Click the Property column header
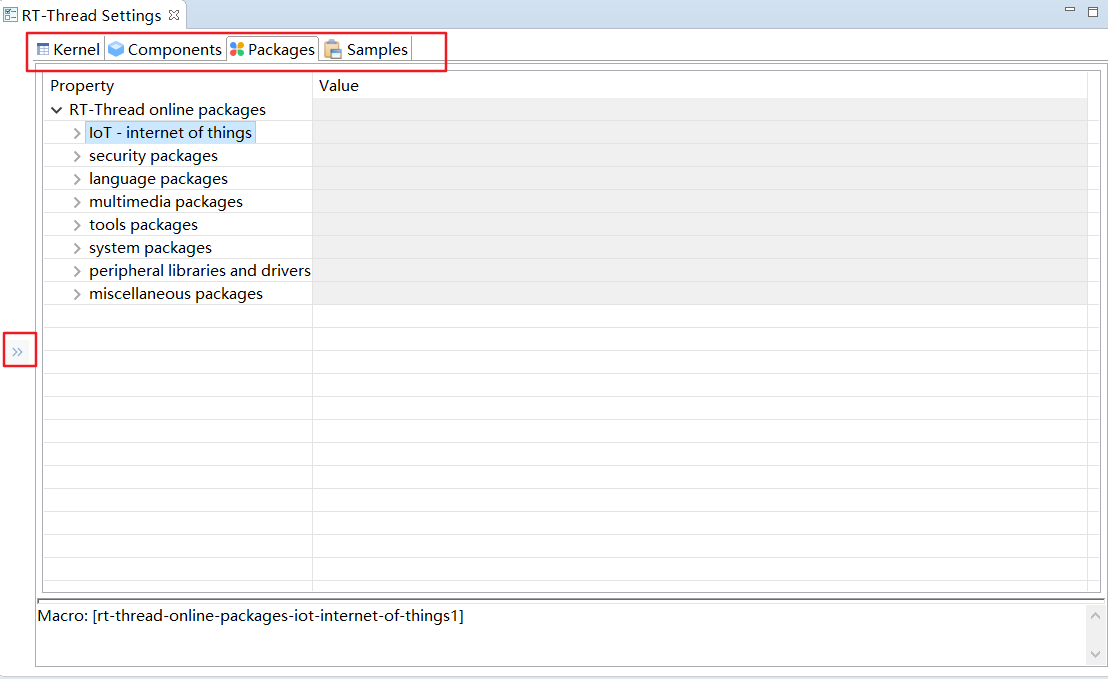 click(177, 85)
